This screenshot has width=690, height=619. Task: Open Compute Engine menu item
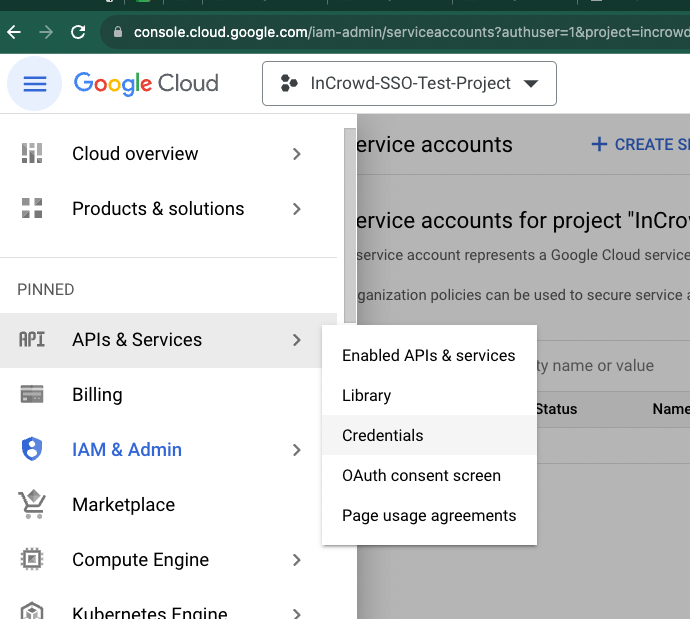(168, 560)
